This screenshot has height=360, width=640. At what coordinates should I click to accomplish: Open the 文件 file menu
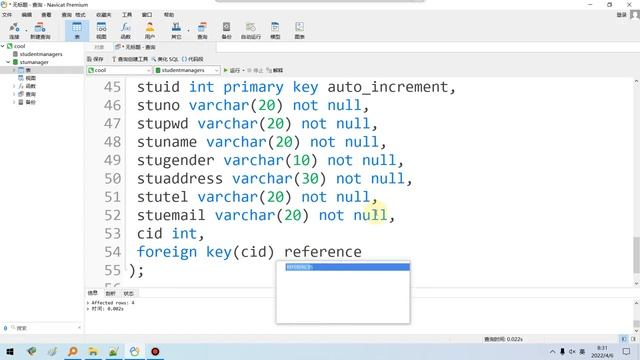[x=7, y=15]
